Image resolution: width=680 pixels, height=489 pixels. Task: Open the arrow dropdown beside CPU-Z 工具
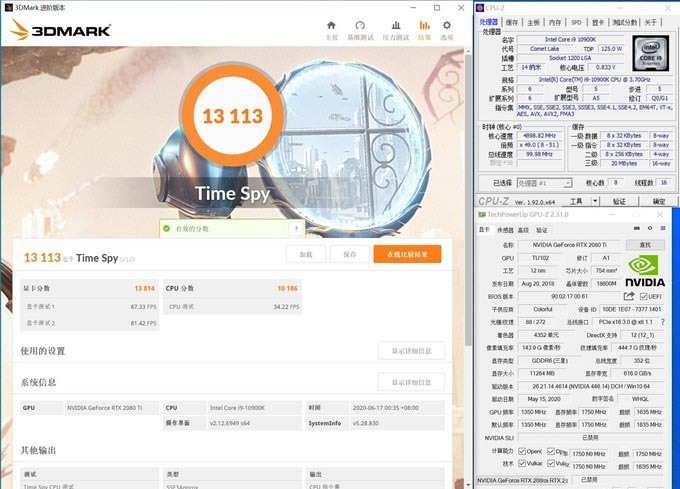pos(595,201)
